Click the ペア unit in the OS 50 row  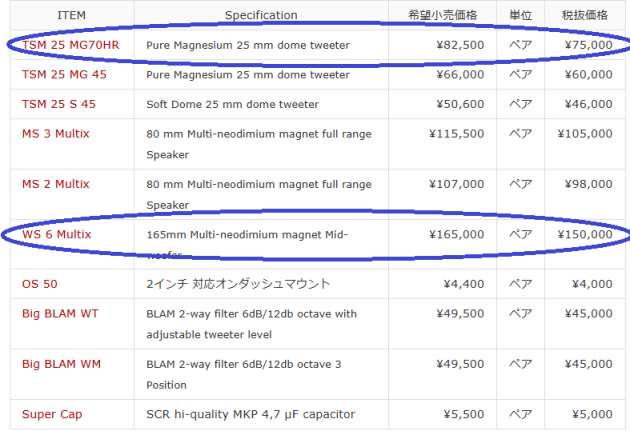point(521,284)
